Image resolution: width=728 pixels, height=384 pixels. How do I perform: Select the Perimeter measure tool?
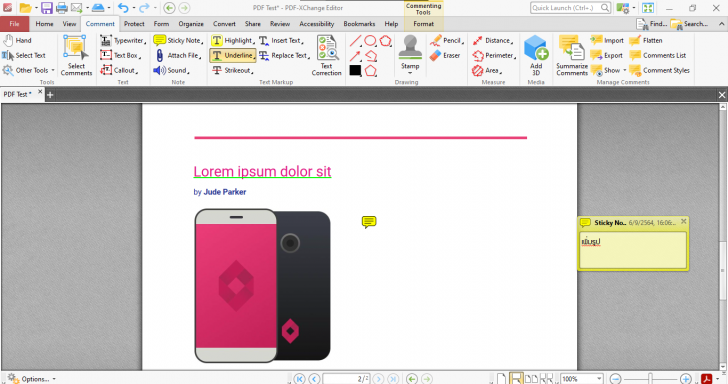click(x=494, y=55)
